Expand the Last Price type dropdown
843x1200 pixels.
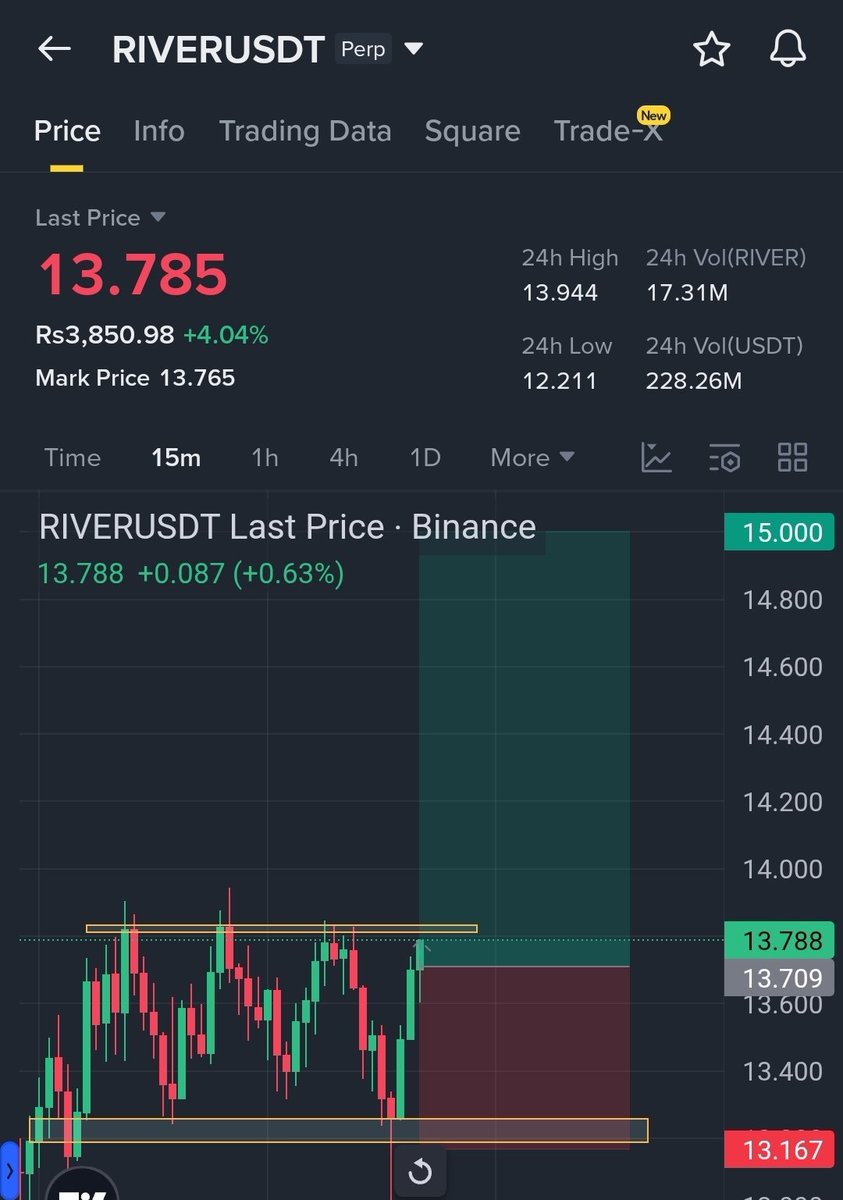(x=158, y=217)
